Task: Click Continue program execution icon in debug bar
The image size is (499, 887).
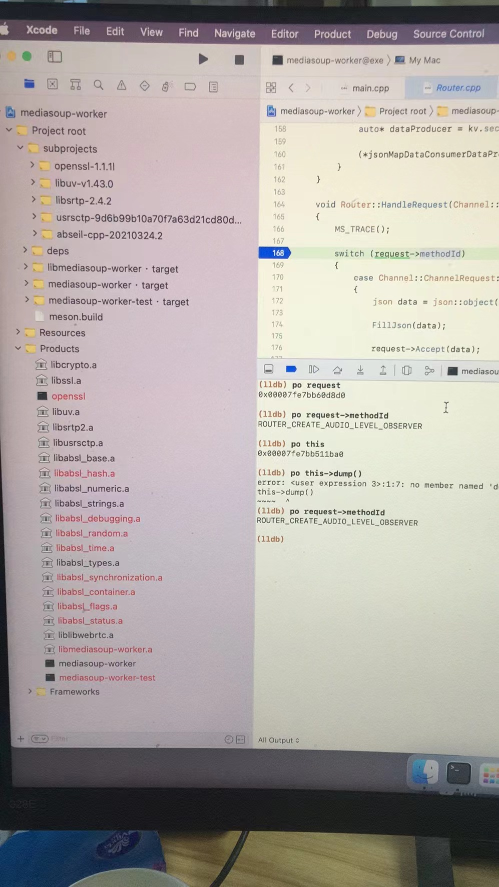Action: (x=314, y=369)
